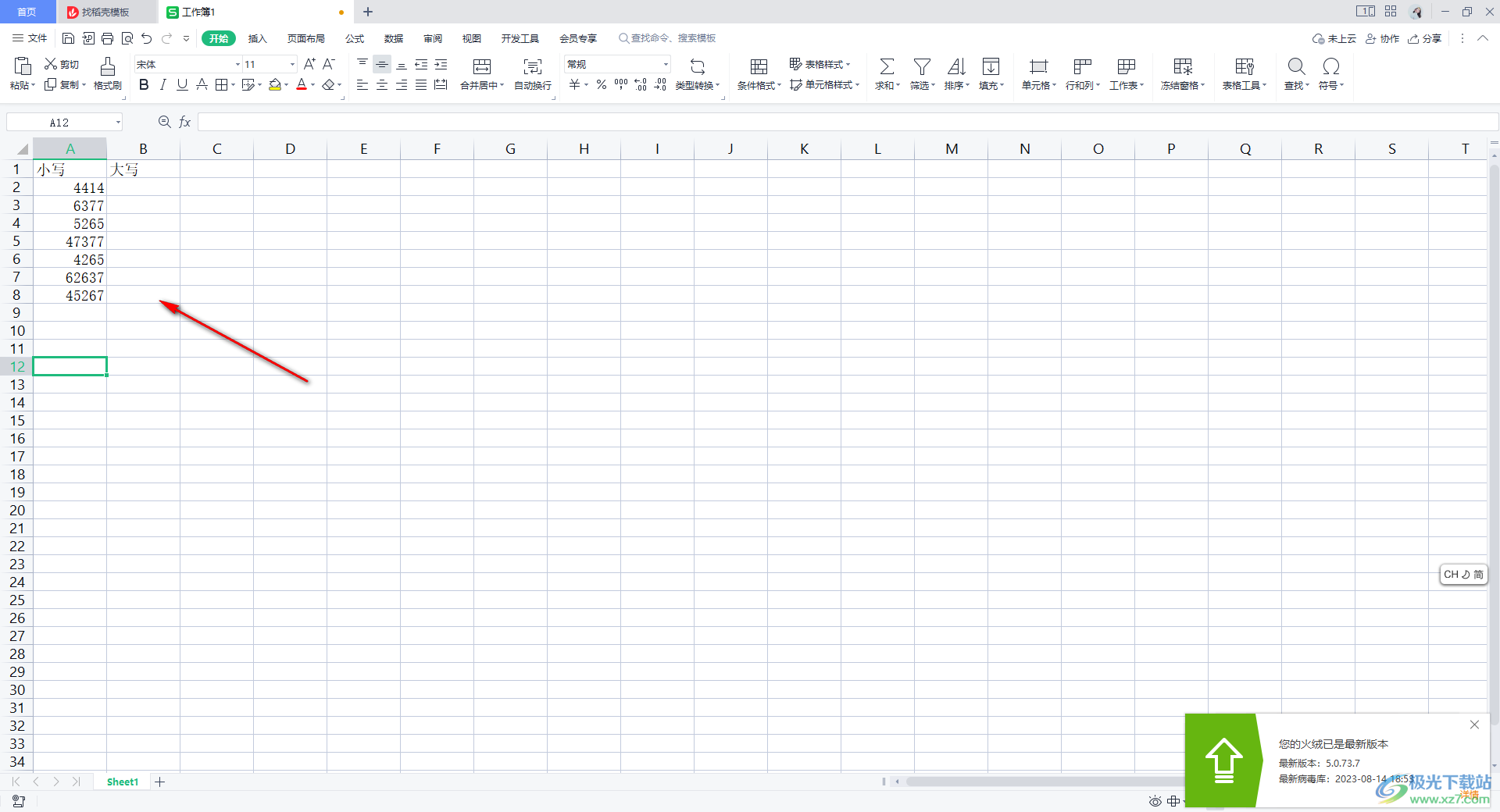This screenshot has height=812, width=1500.
Task: Click the Find (查找) magnifier icon
Action: pos(1296,66)
